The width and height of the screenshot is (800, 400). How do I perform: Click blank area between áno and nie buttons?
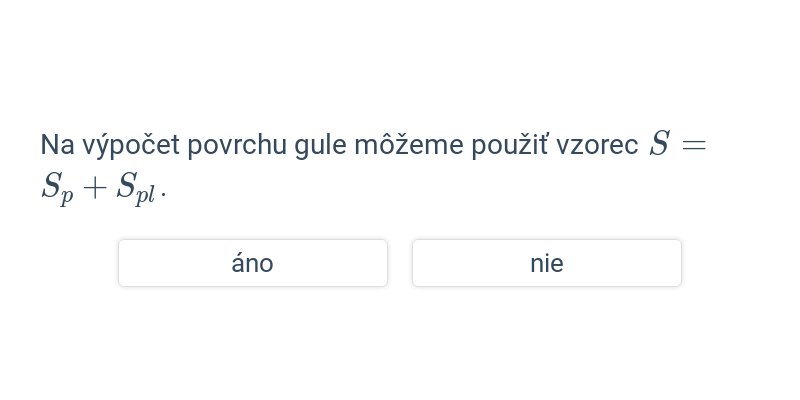pyautogui.click(x=400, y=263)
